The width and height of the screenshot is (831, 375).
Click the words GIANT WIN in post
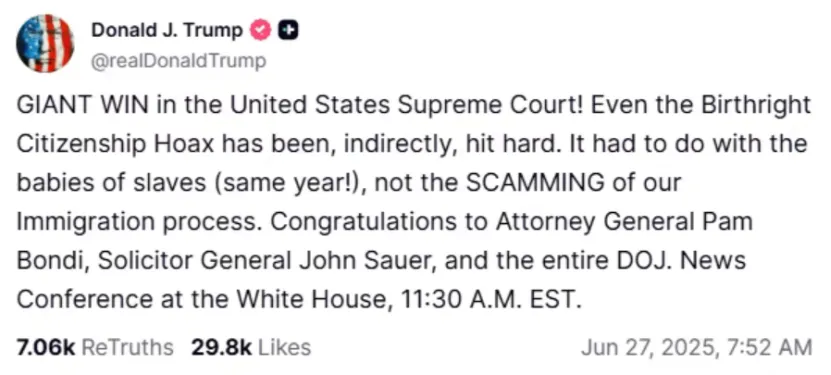81,105
